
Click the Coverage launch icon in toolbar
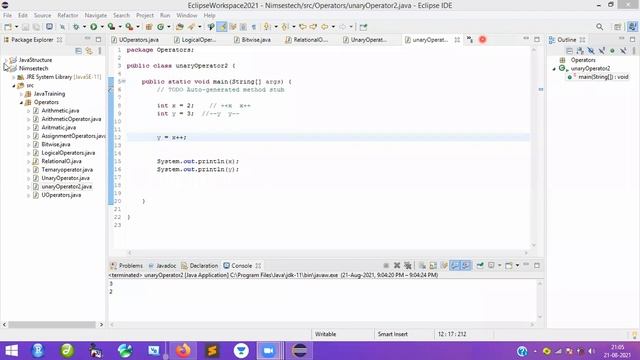111,27
